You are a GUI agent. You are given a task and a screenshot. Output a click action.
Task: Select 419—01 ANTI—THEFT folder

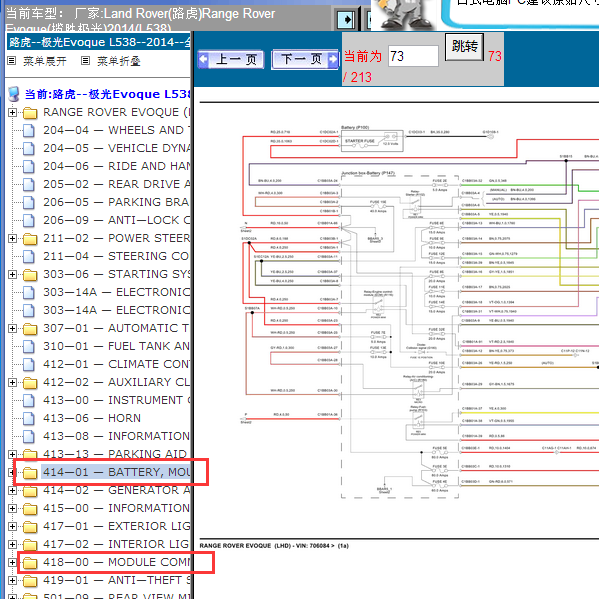point(117,580)
